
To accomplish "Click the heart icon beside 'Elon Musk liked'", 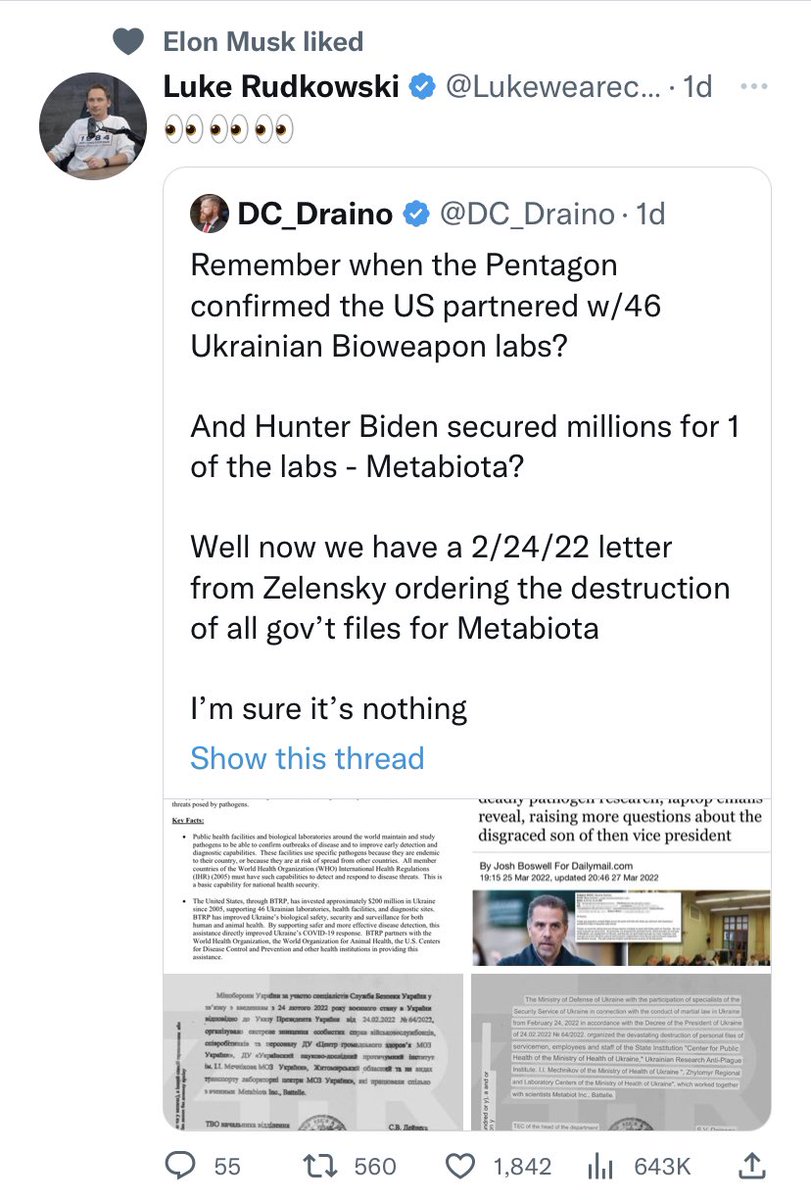I will (127, 41).
